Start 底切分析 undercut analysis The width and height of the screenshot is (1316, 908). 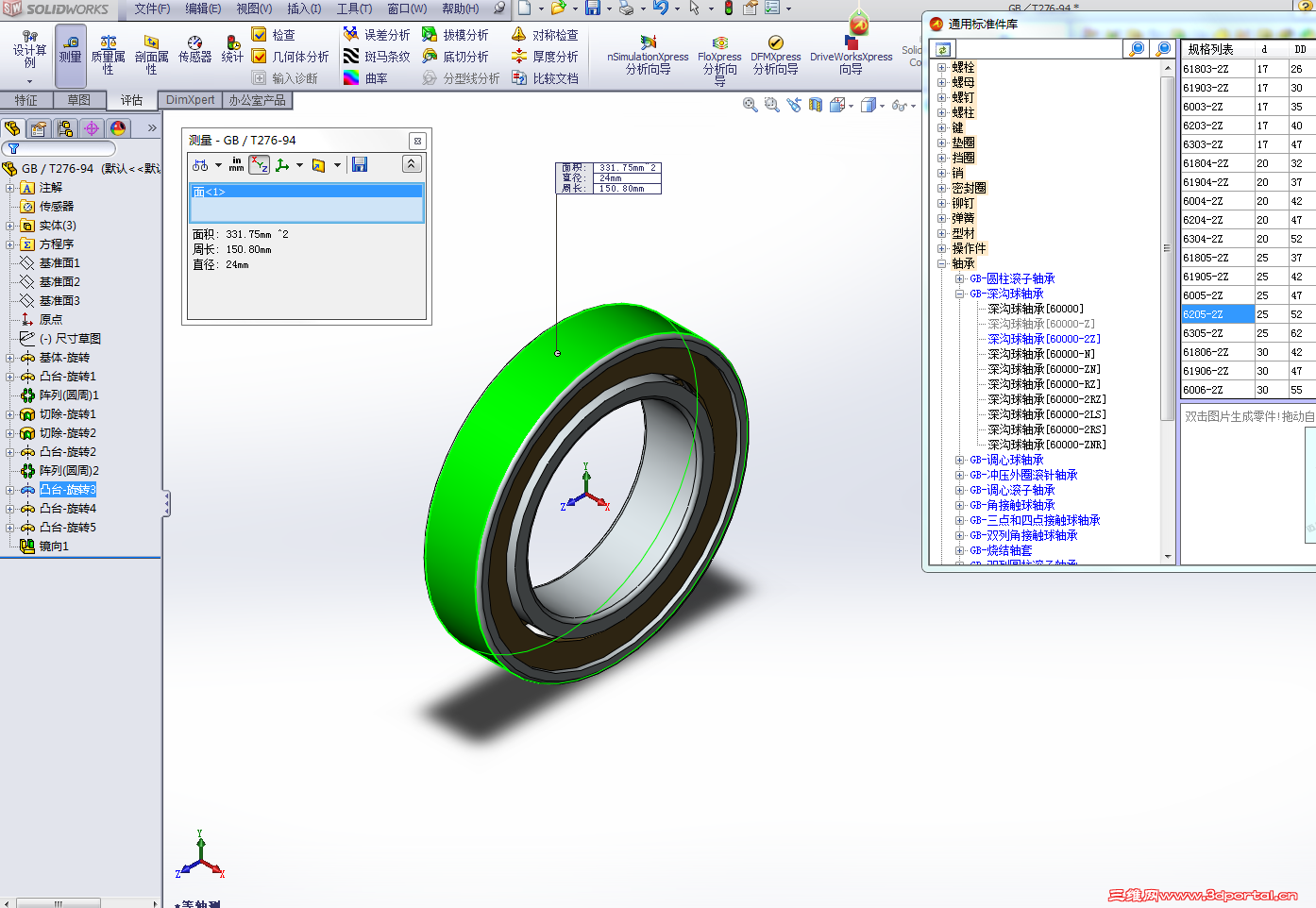[x=455, y=57]
